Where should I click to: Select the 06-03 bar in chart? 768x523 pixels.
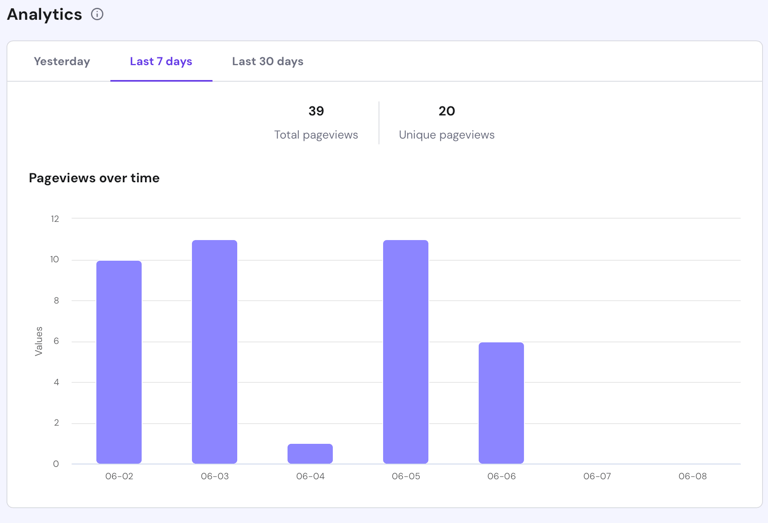click(215, 352)
